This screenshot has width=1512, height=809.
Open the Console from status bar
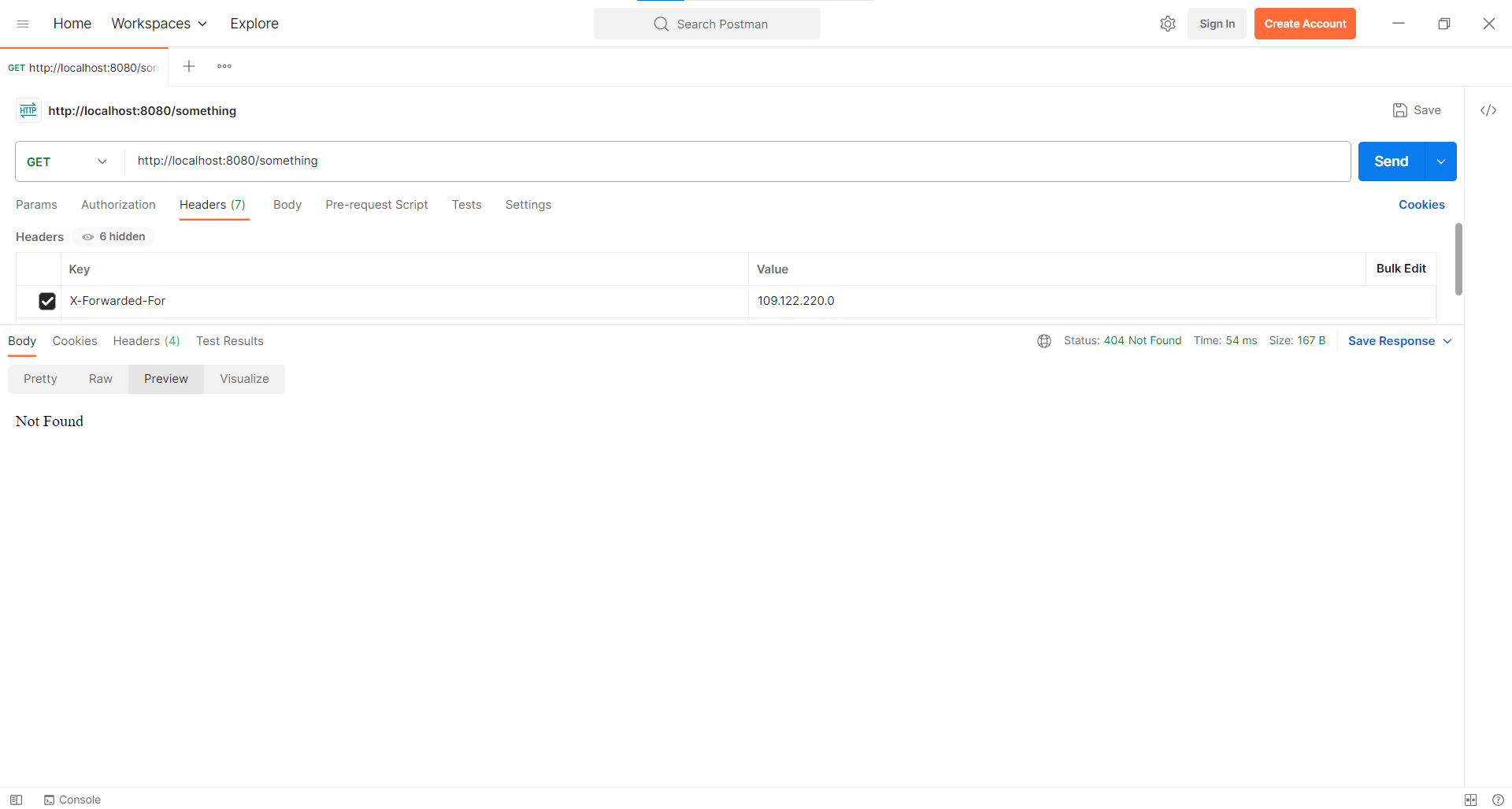click(72, 800)
